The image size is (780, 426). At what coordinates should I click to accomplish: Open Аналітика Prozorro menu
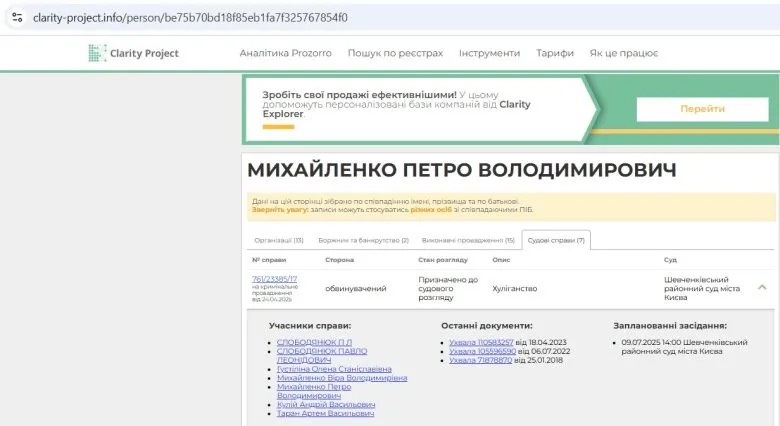(287, 53)
